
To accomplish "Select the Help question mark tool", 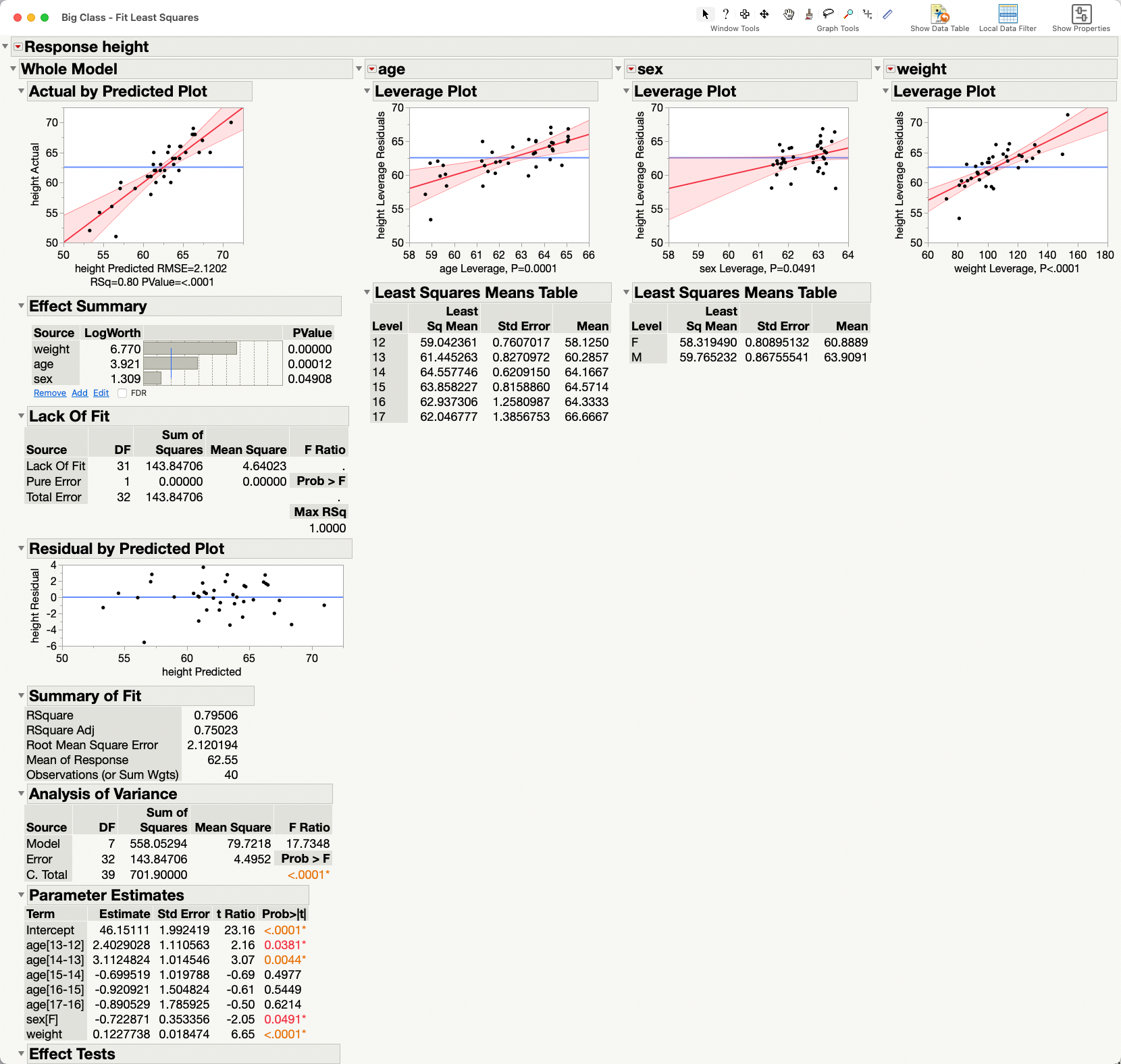I will 725,14.
